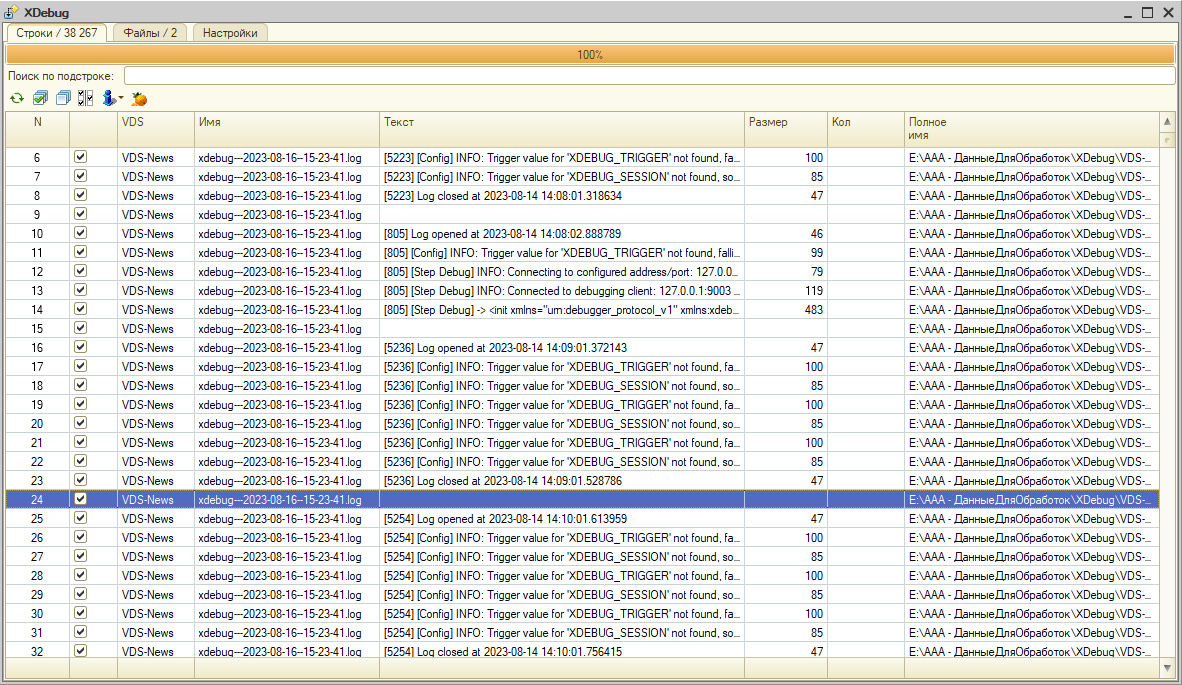
Task: Click the blue info figure icon
Action: pyautogui.click(x=109, y=98)
